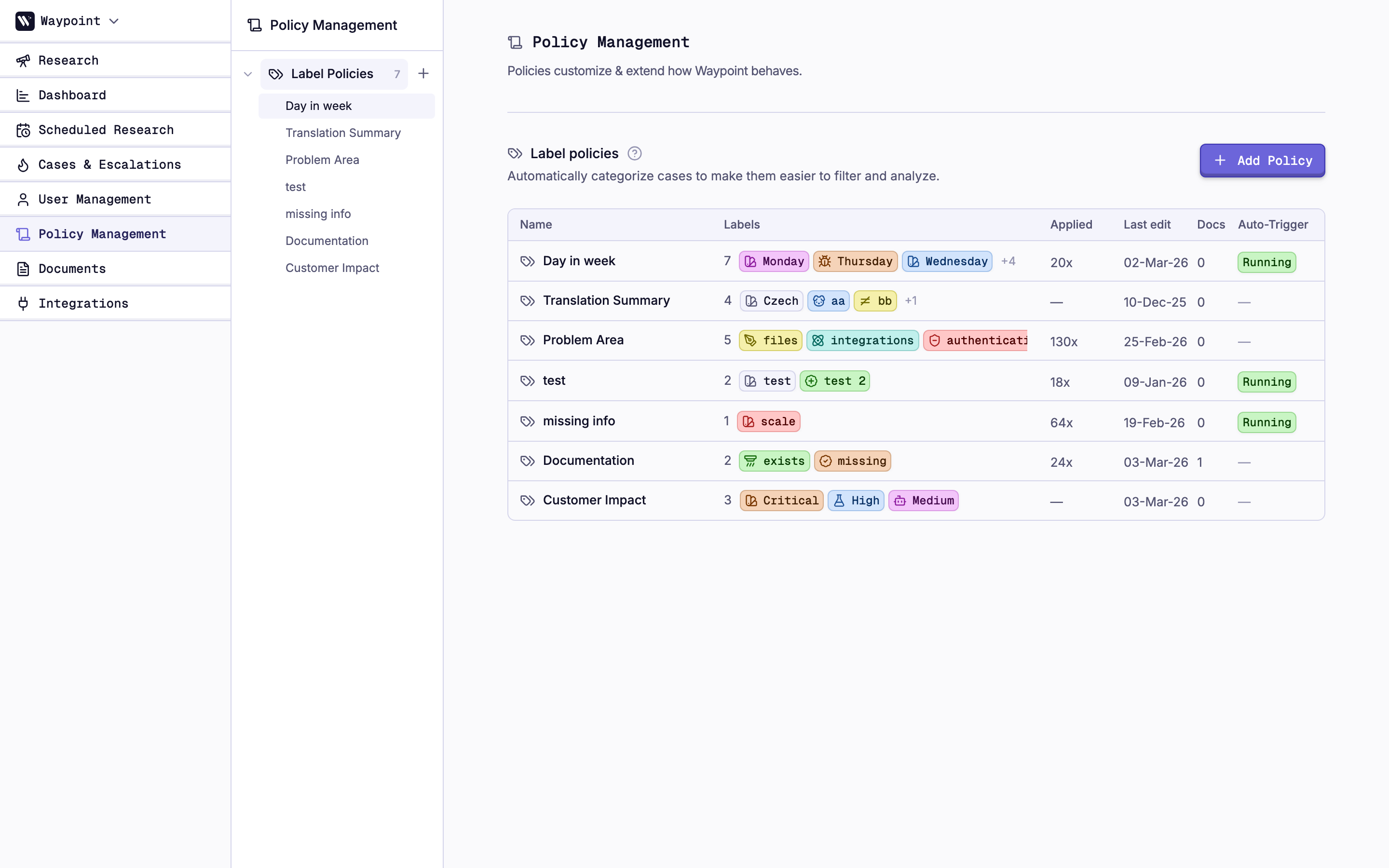Click Running status for missing info

[x=1267, y=422]
